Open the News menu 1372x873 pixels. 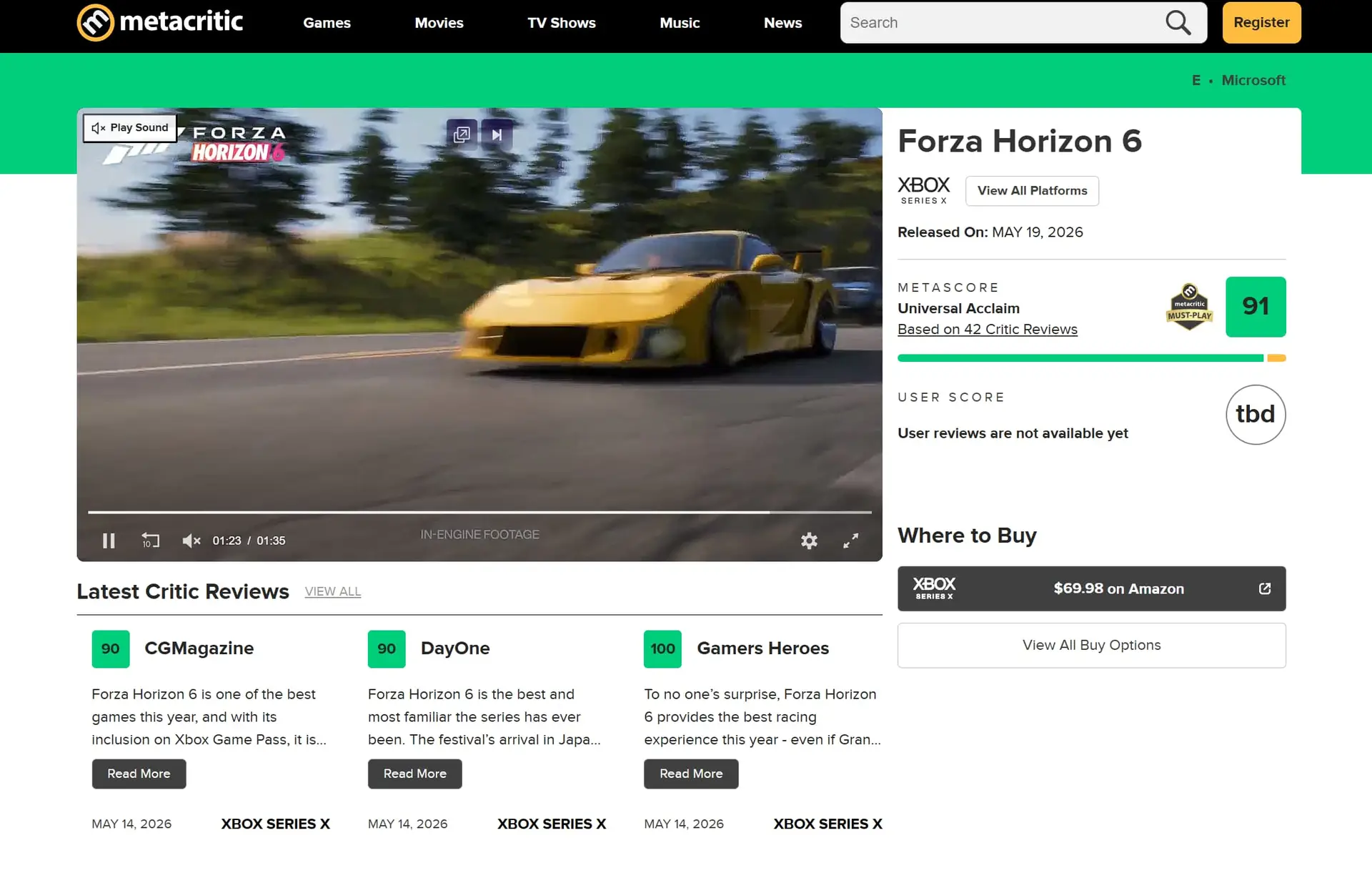tap(782, 23)
